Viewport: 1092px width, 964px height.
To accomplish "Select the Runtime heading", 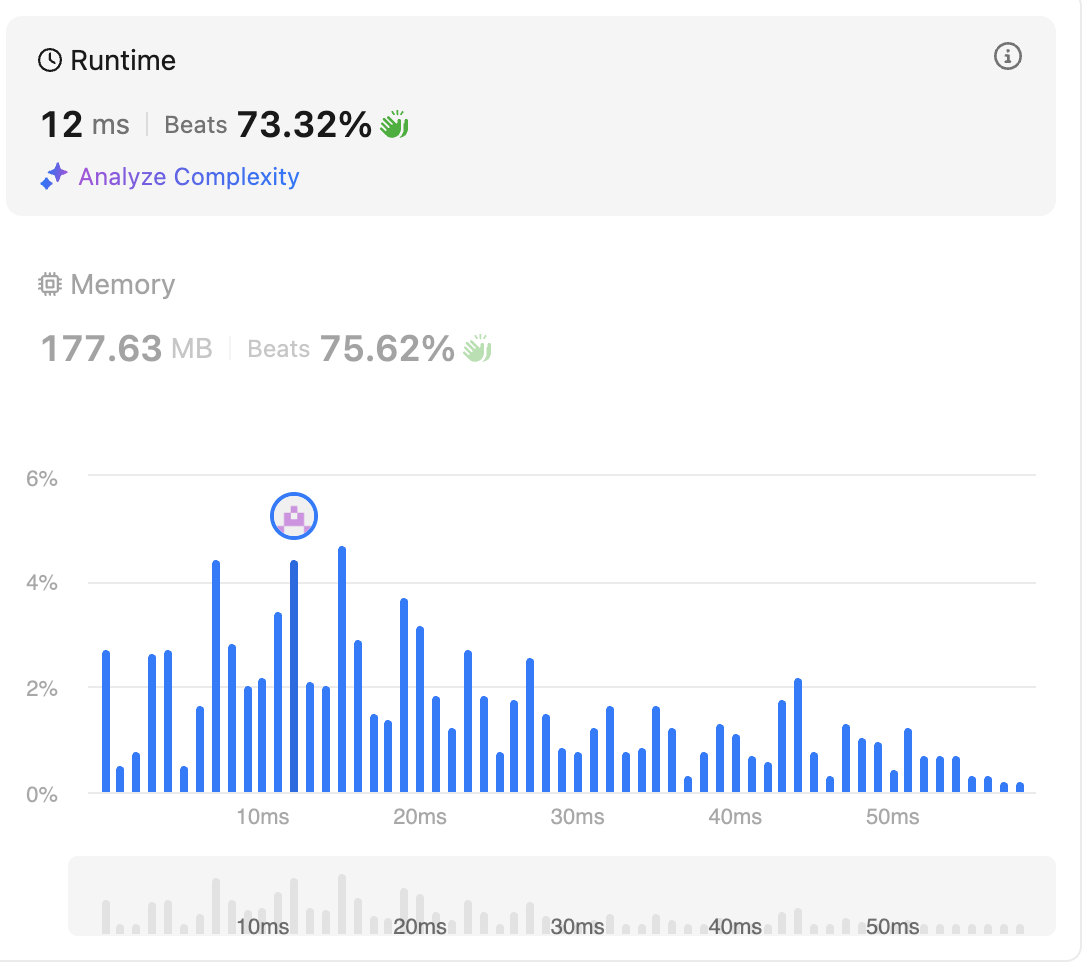I will coord(122,61).
